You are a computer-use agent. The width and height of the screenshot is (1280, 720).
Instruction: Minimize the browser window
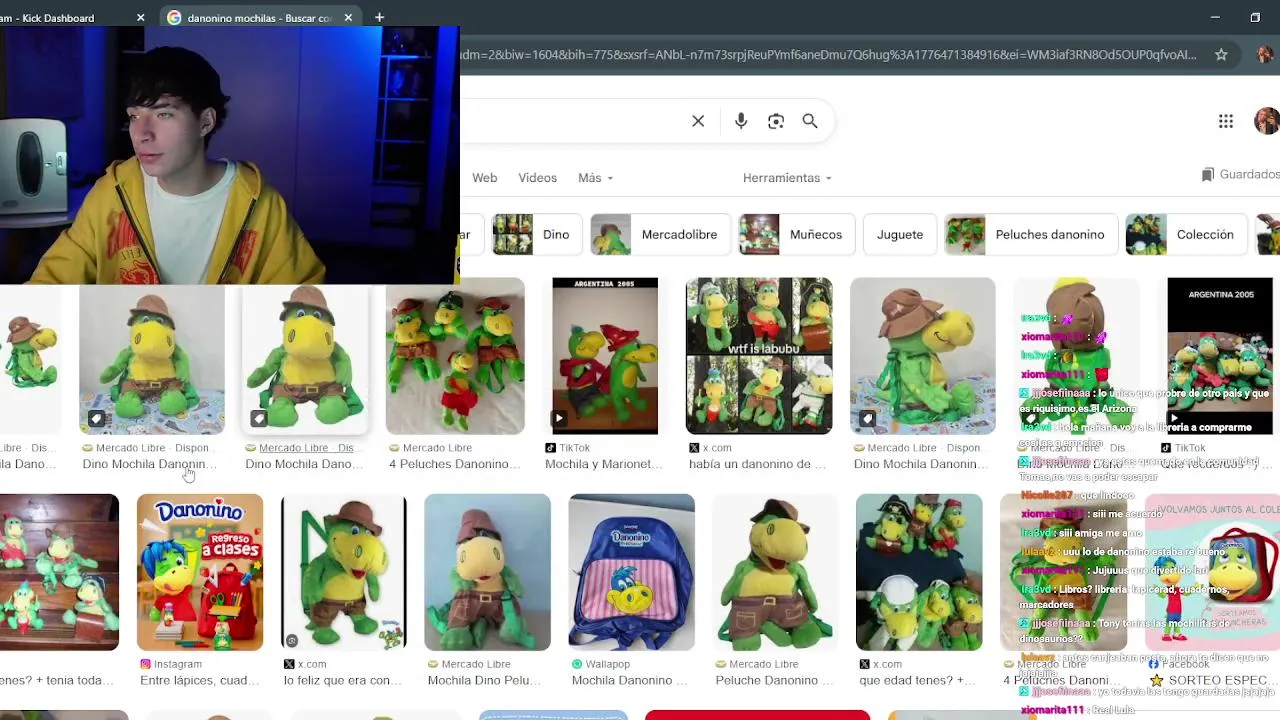click(1215, 17)
